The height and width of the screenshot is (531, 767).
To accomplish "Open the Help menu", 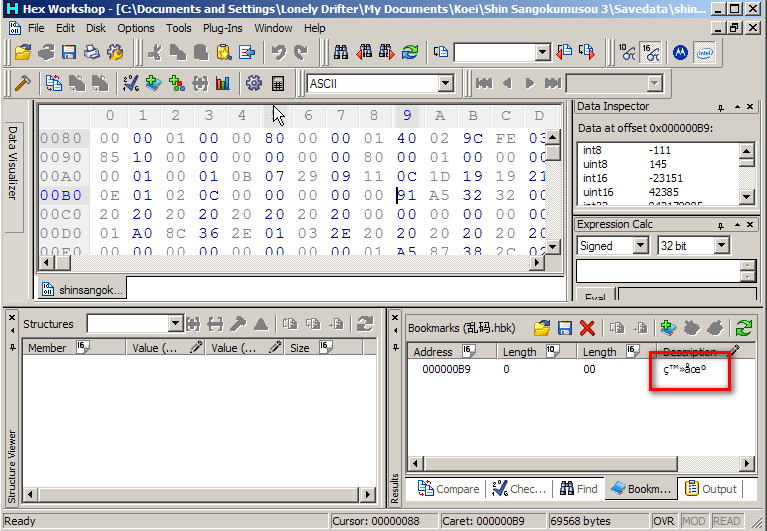I will tap(315, 28).
